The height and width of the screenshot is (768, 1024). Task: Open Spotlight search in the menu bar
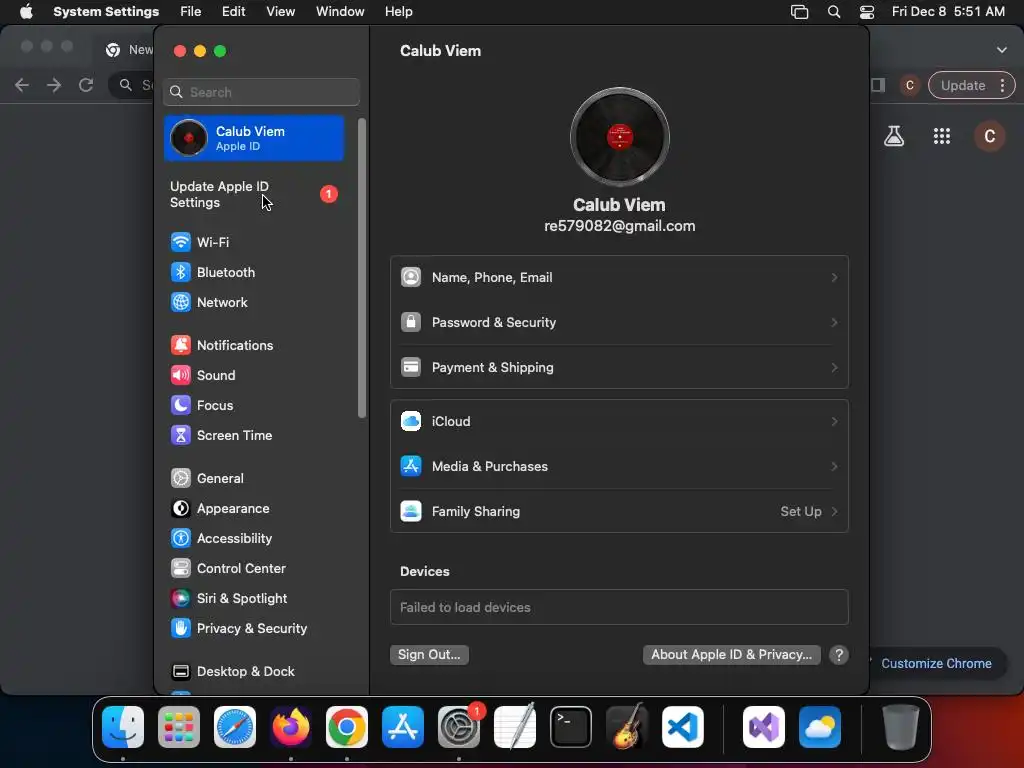click(x=834, y=12)
